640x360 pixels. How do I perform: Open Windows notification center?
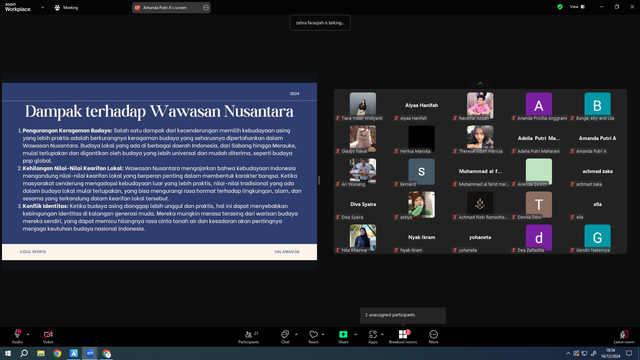pyautogui.click(x=629, y=353)
